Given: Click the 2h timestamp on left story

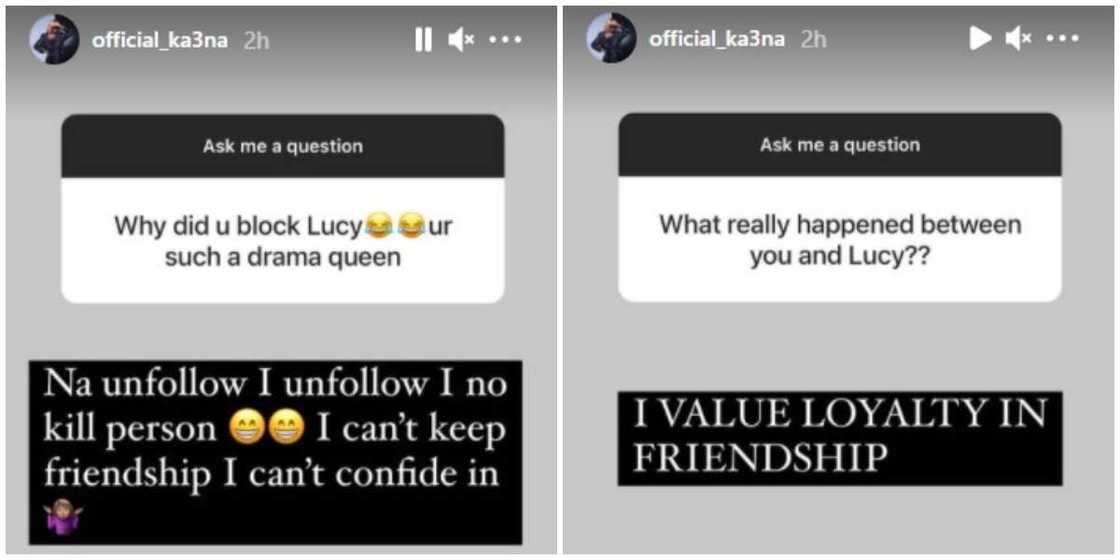Looking at the screenshot, I should click(256, 41).
